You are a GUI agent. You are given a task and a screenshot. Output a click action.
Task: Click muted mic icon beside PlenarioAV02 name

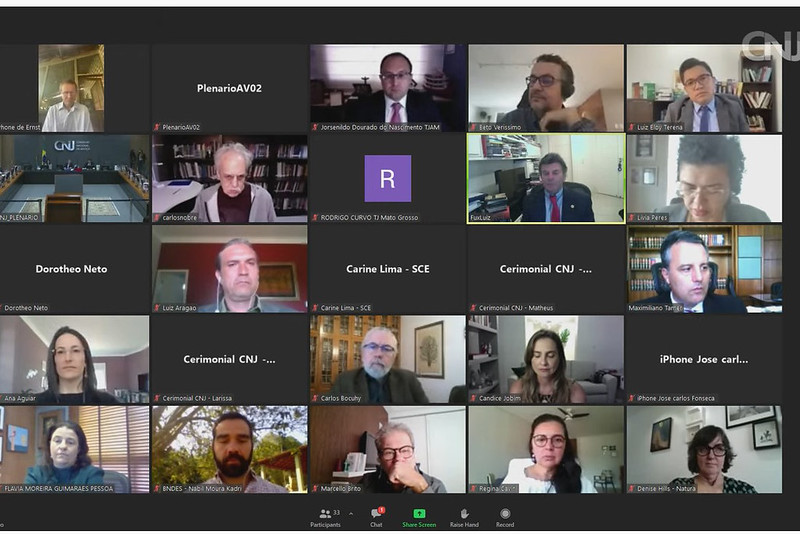pos(157,127)
